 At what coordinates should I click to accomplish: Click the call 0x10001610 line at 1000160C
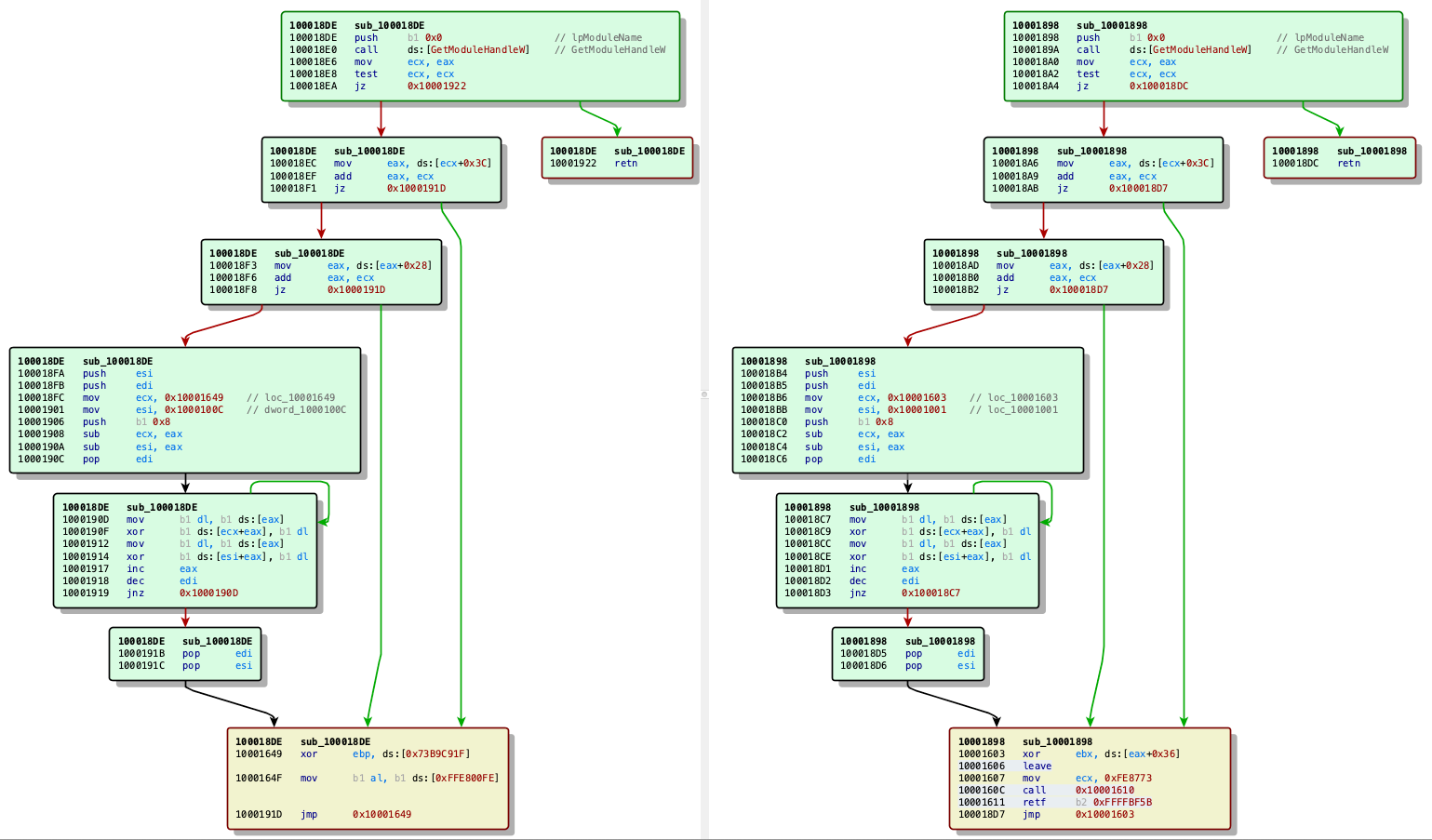[x=1047, y=791]
